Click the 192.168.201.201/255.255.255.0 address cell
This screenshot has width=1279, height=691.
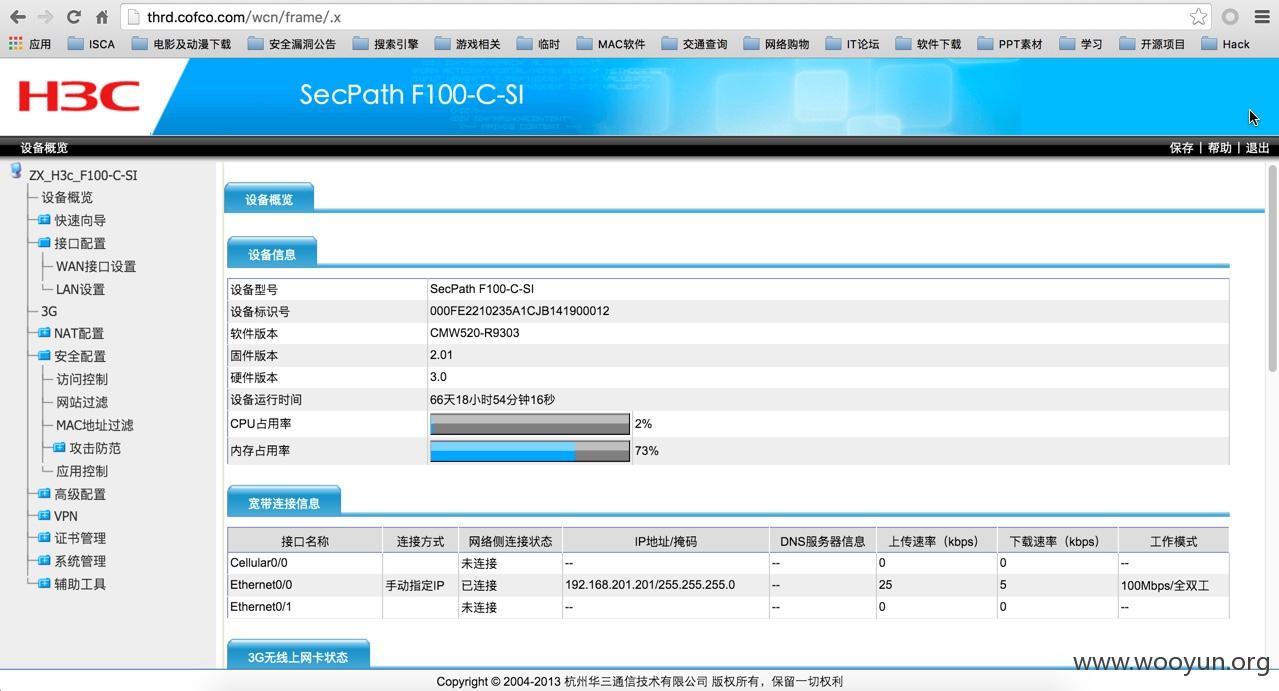click(665, 585)
